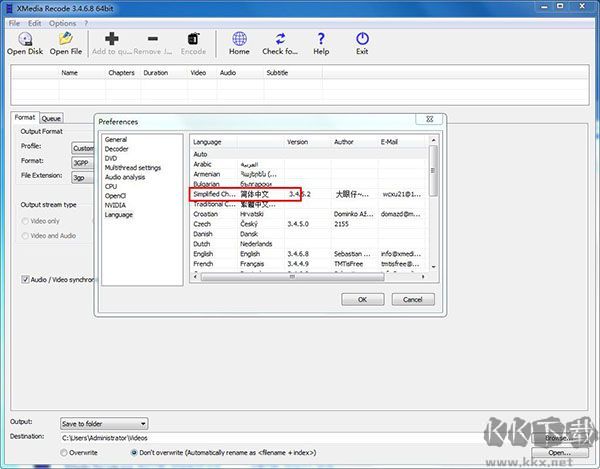Select OpenCl in Preferences list
The height and width of the screenshot is (469, 600).
[115, 196]
